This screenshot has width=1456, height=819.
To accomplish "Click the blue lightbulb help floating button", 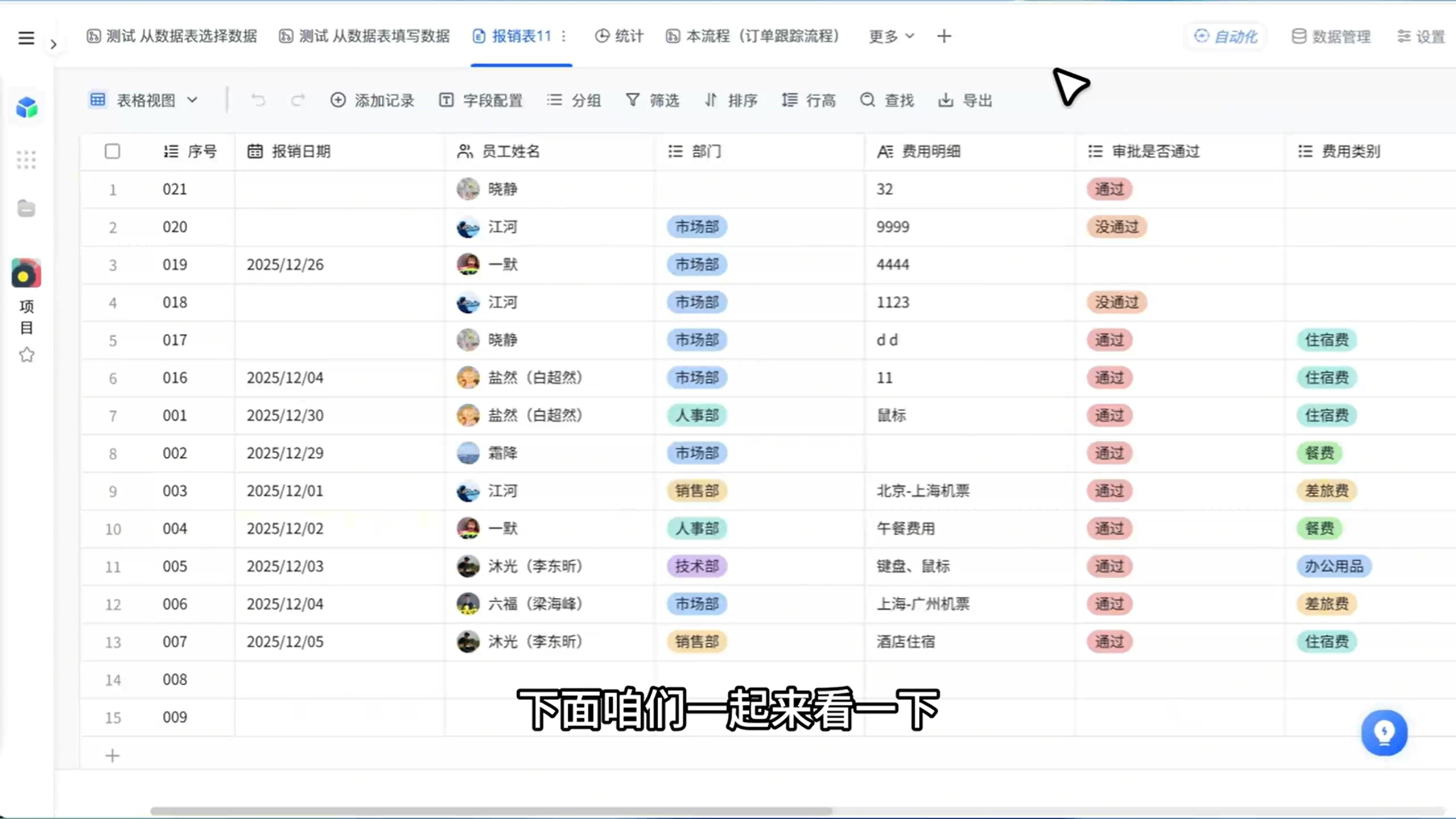I will [1384, 732].
